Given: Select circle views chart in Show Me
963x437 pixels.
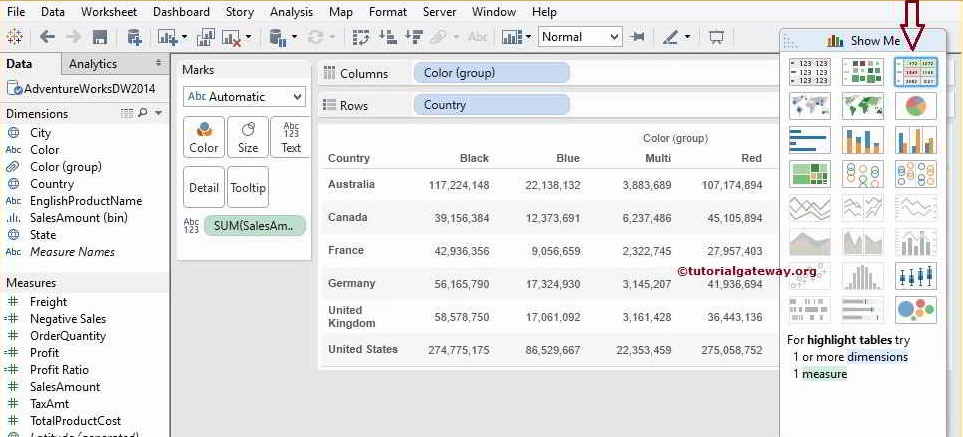Looking at the screenshot, I should 863,174.
